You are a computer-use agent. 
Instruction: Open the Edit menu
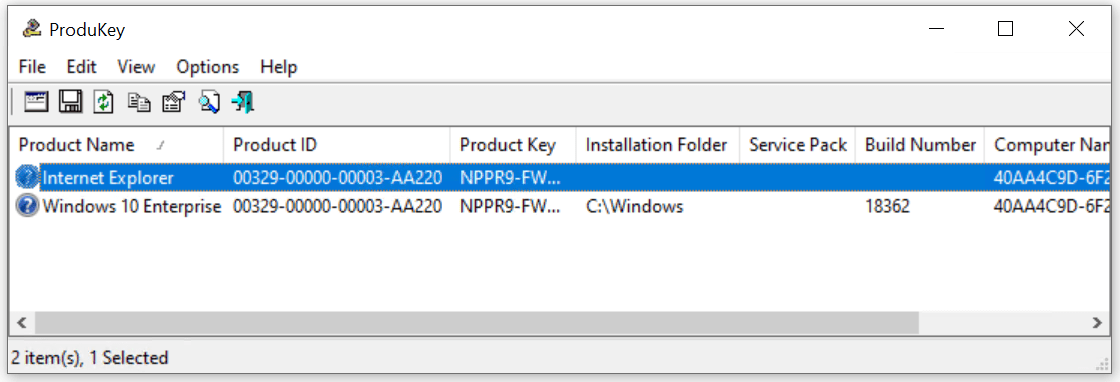(81, 67)
